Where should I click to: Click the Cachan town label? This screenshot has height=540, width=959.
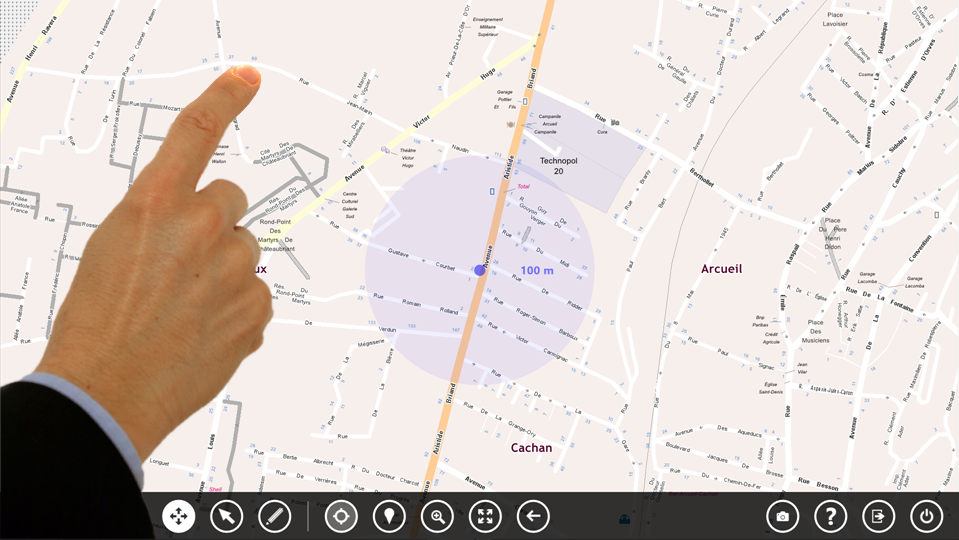531,448
